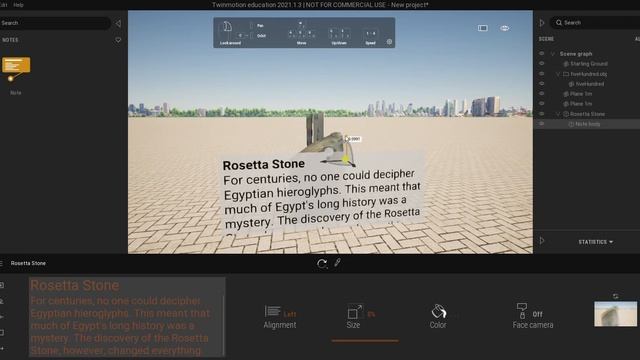This screenshot has width=640, height=360.
Task: Click the note preview thumbnail
Action: click(616, 314)
